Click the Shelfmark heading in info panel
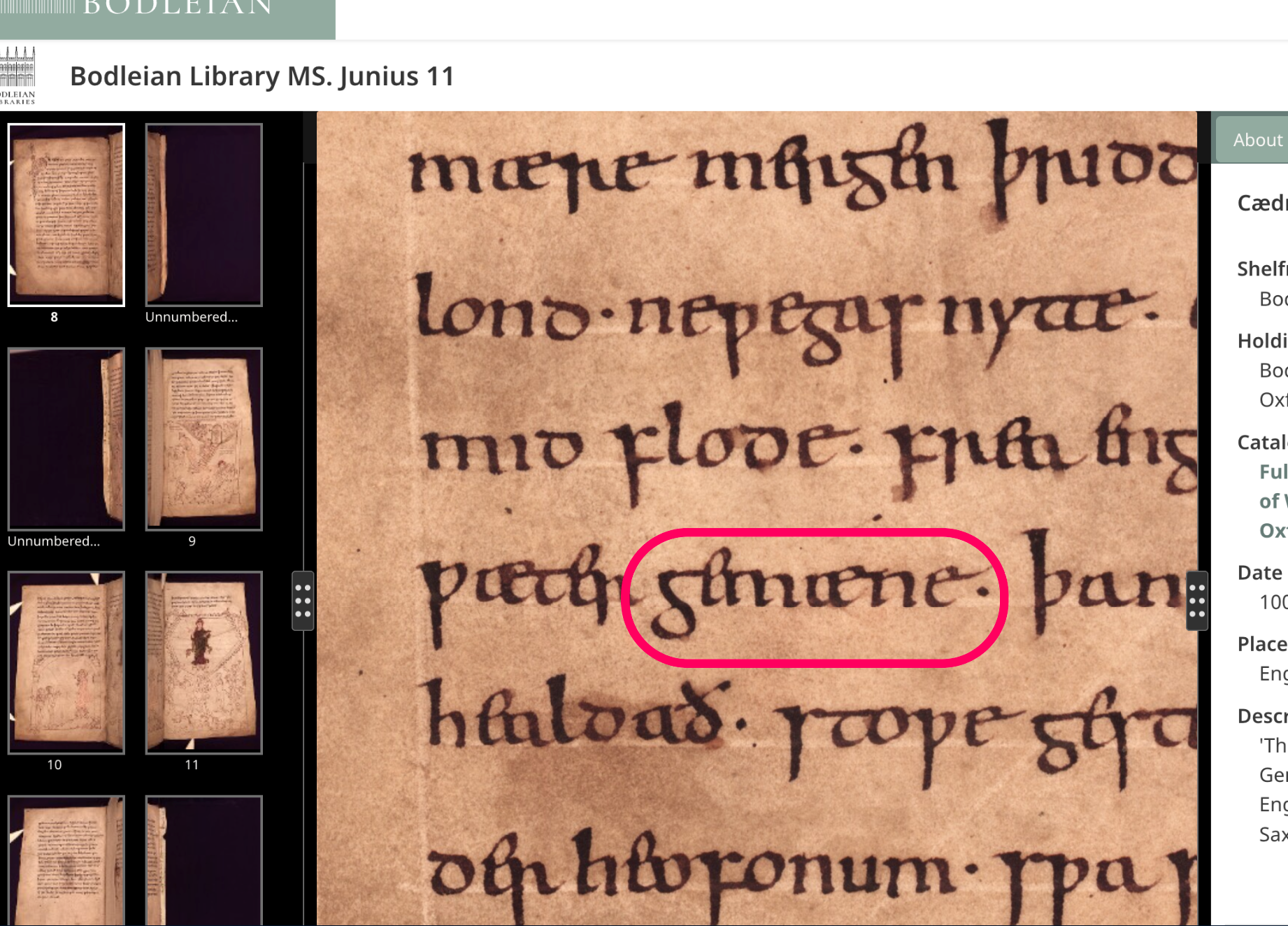Screen dimensions: 1288x926 point(1261,269)
